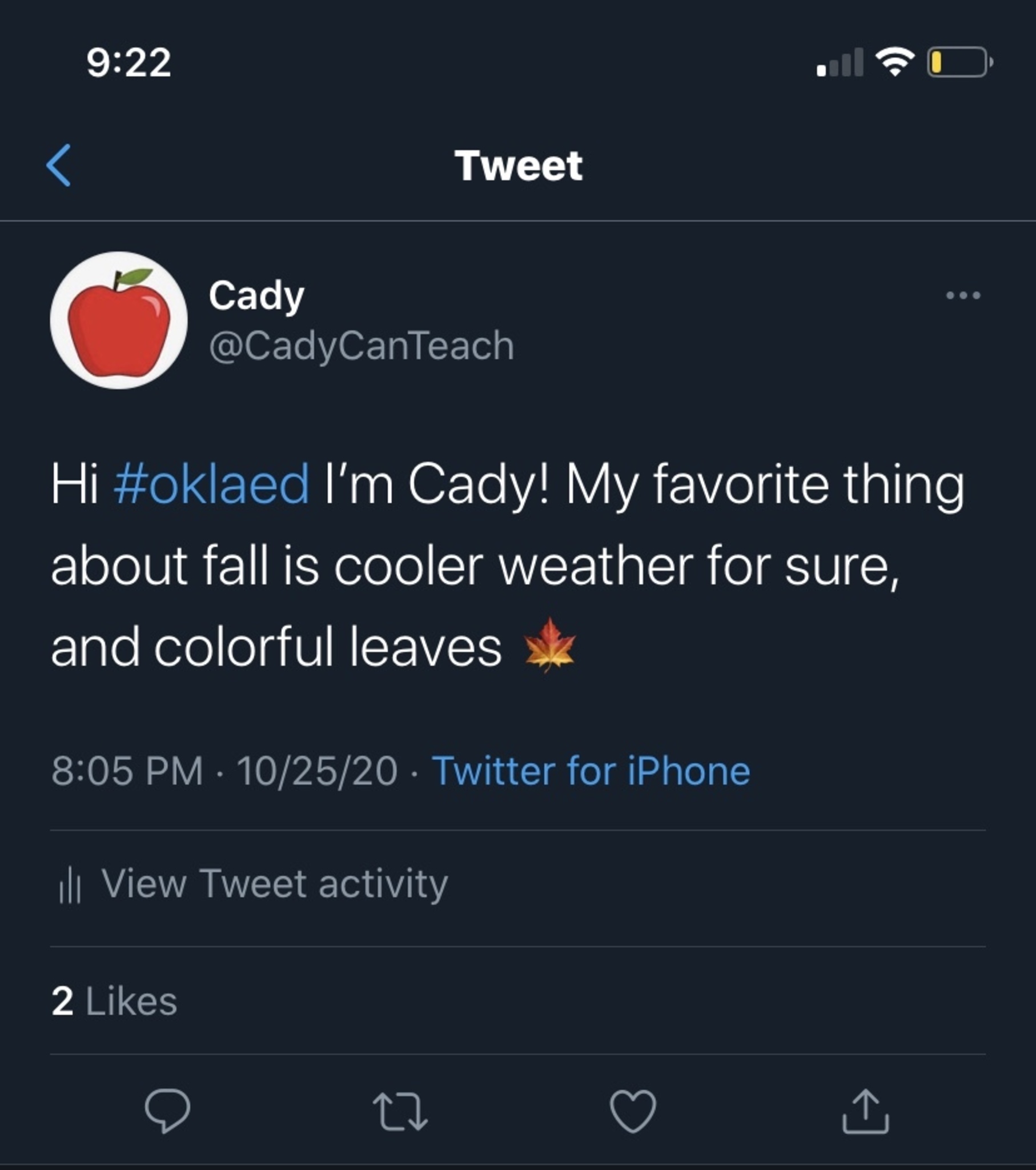
Task: Tap the maple leaf emoji
Action: 549,645
